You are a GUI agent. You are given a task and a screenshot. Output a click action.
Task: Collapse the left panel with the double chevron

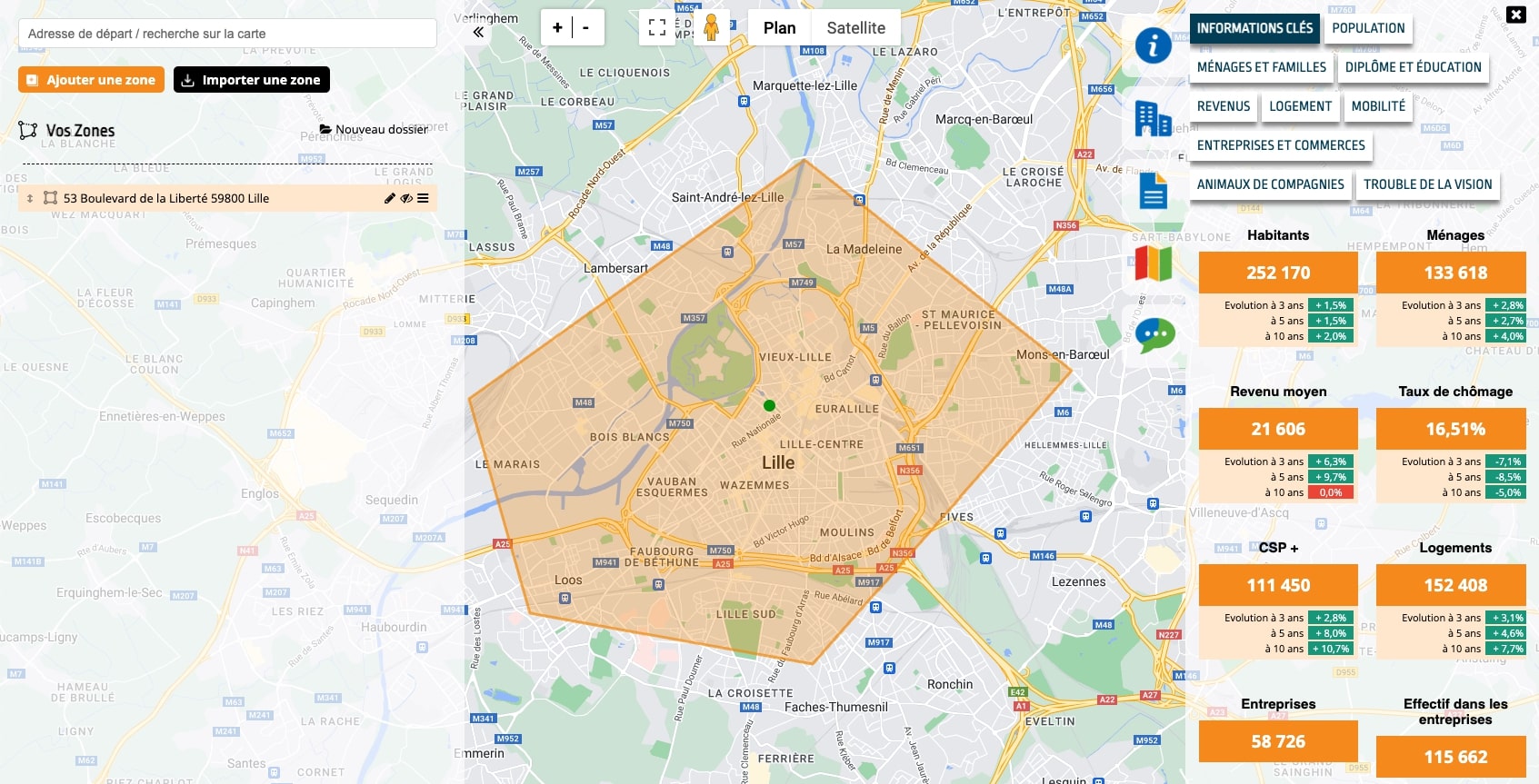[478, 32]
